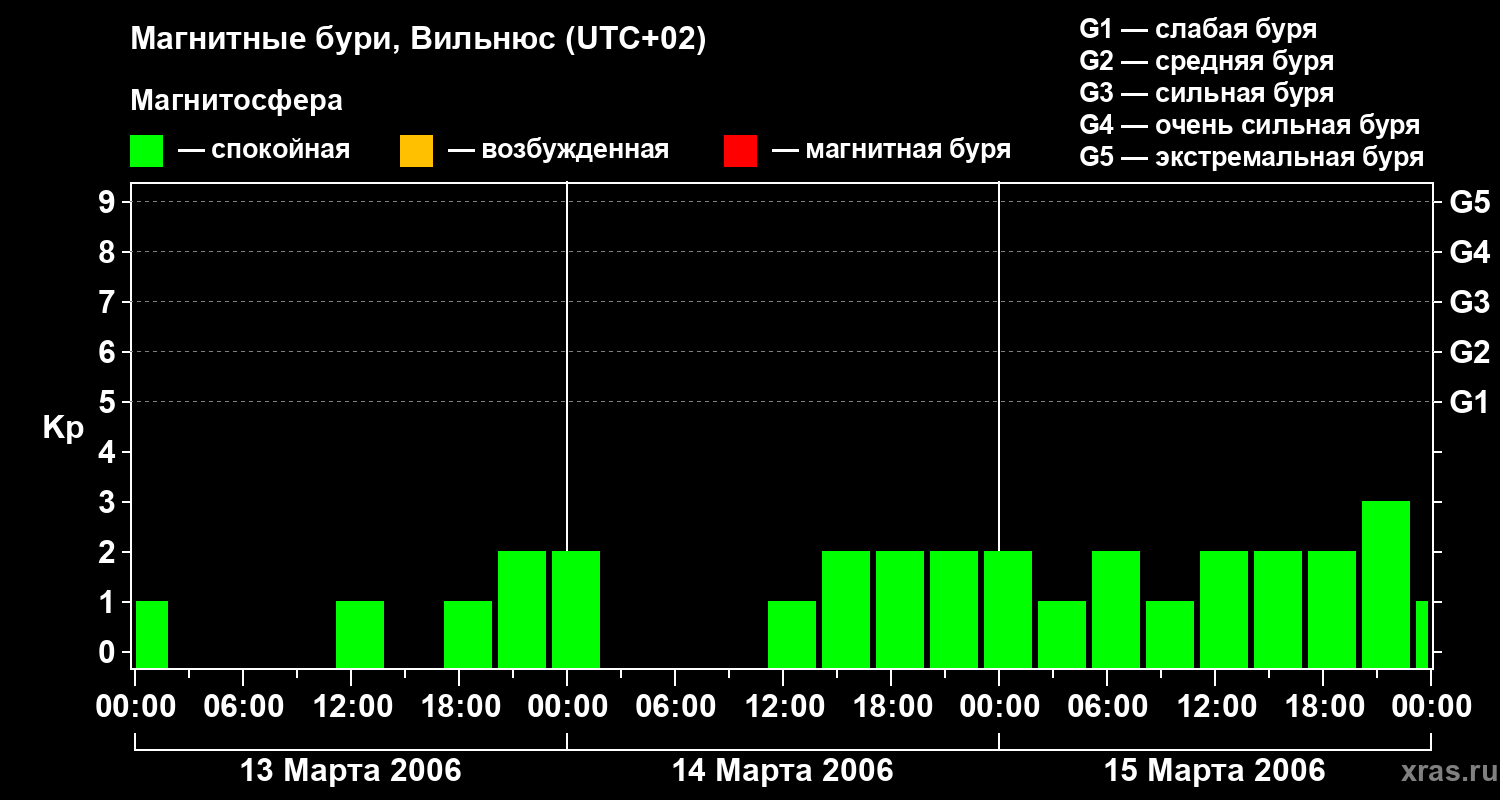Click the 18:00 time label for 14 March
The width and height of the screenshot is (1500, 800).
[x=891, y=706]
